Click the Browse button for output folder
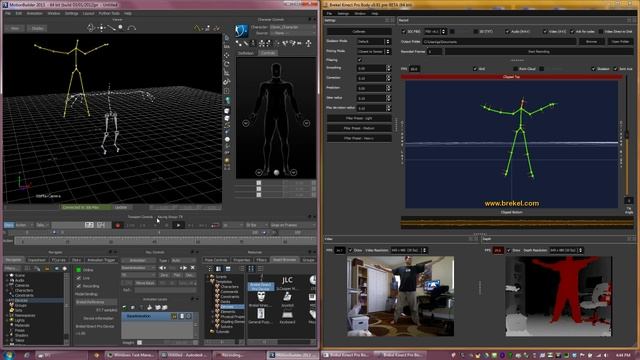The image size is (640, 360). pyautogui.click(x=591, y=42)
